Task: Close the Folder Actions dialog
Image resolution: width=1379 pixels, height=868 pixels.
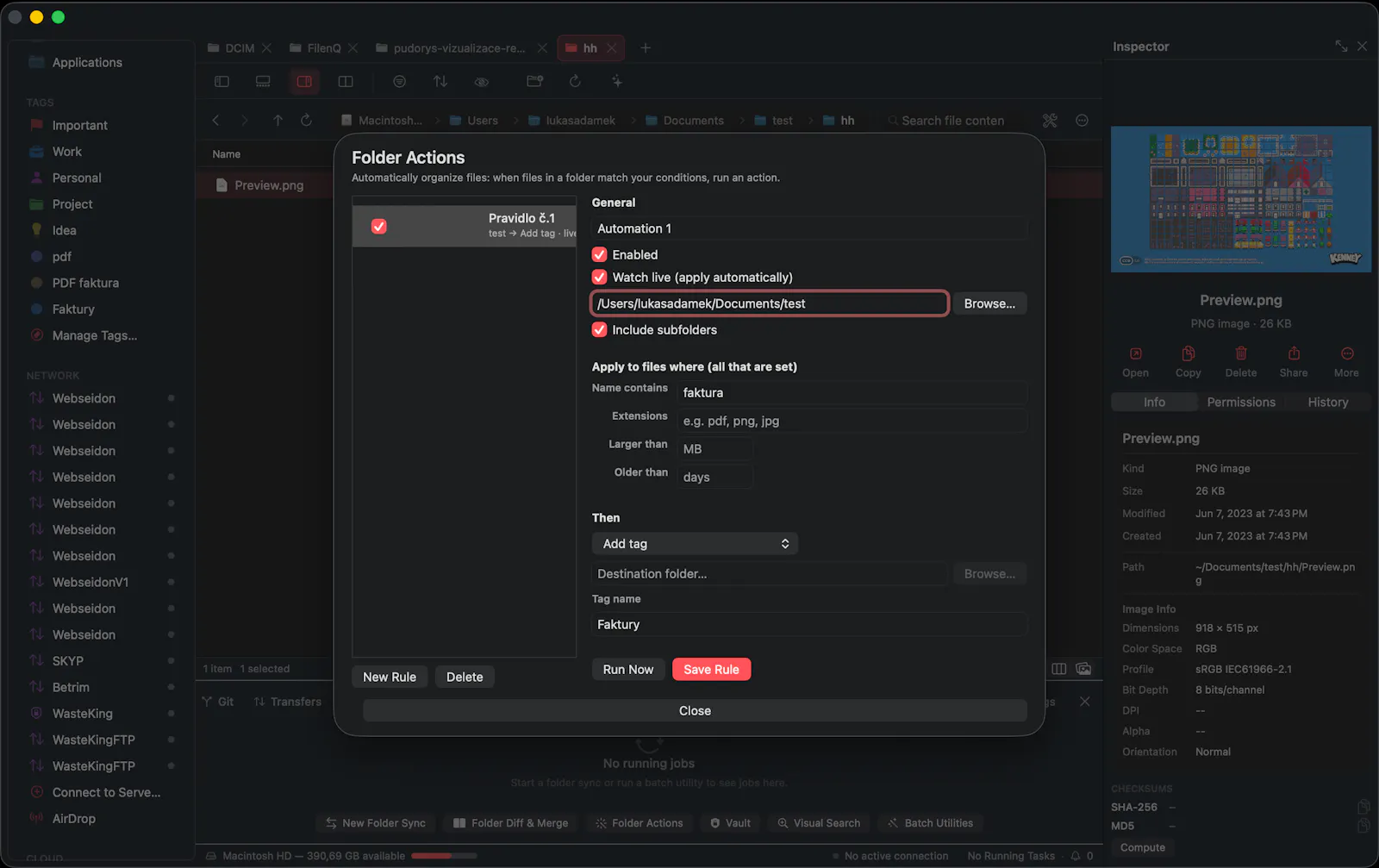Action: click(695, 711)
